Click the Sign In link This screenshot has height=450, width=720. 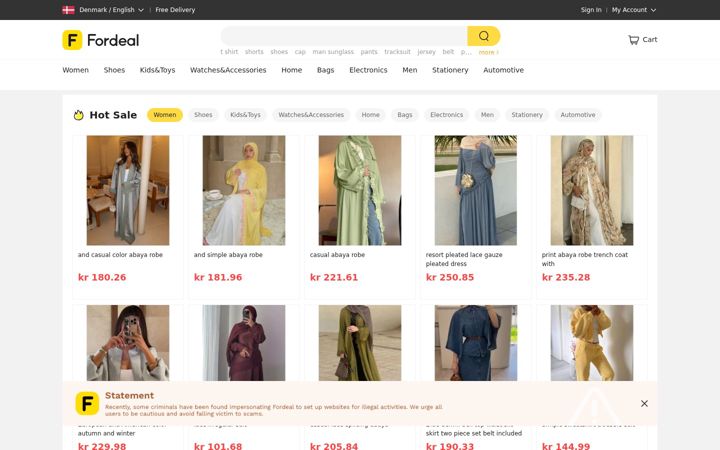(591, 10)
